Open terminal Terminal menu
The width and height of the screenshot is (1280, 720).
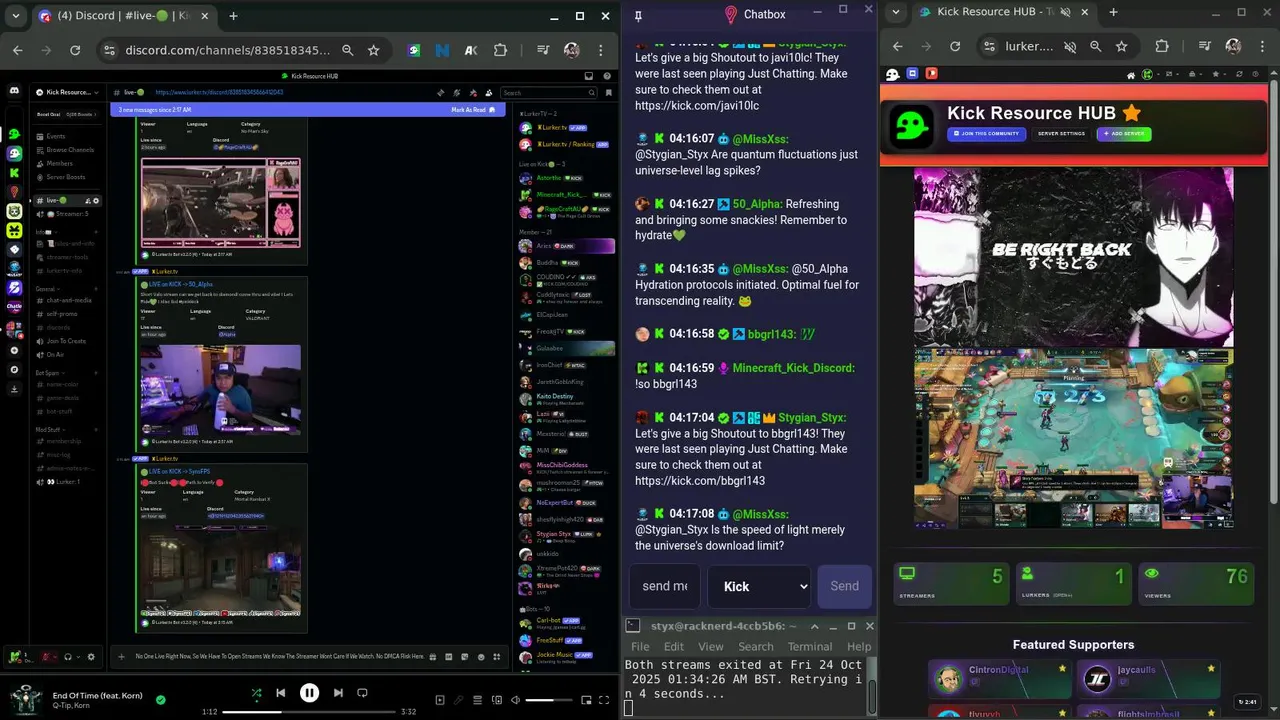[x=810, y=647]
